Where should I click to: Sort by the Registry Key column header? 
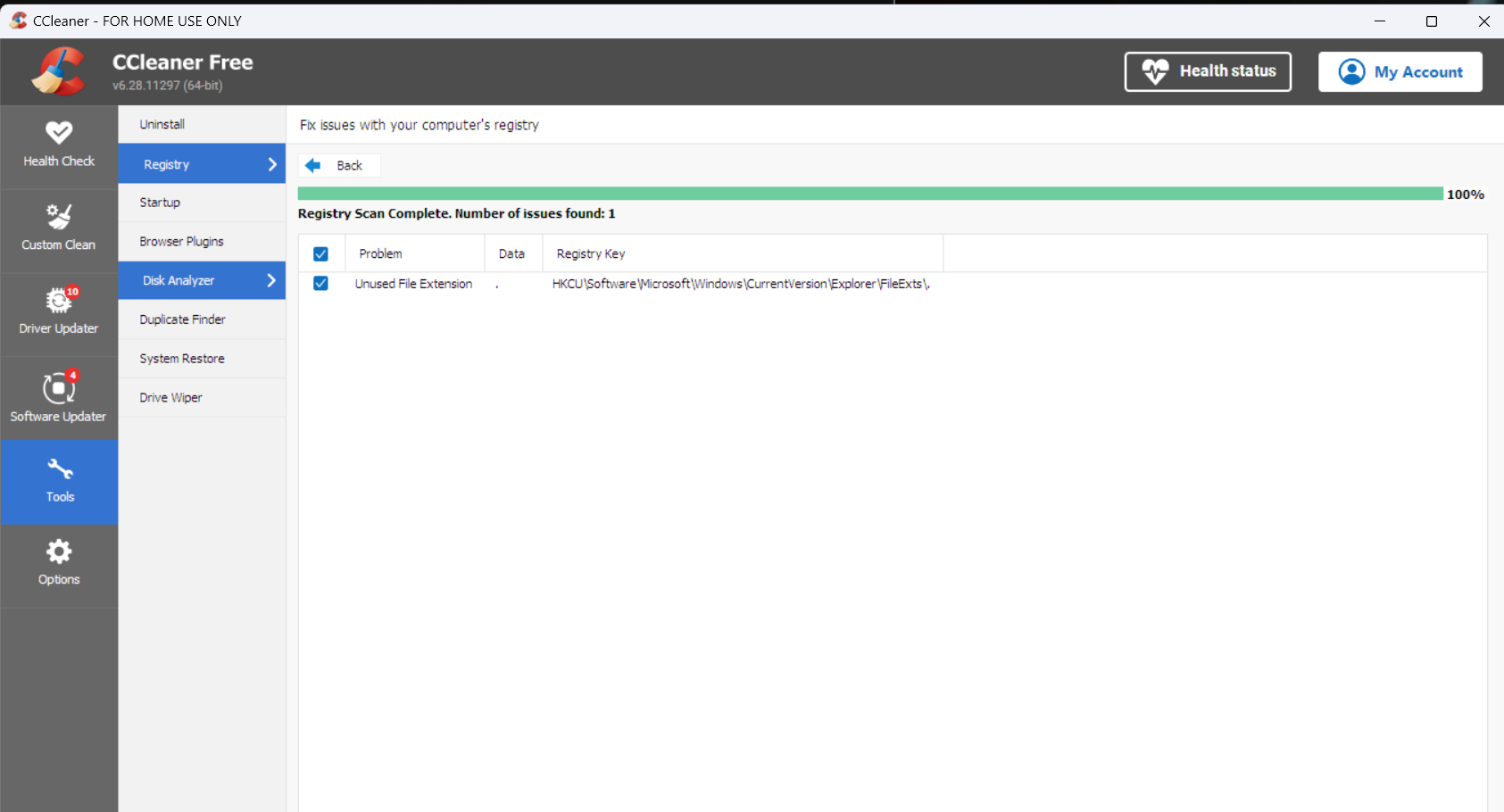click(743, 254)
